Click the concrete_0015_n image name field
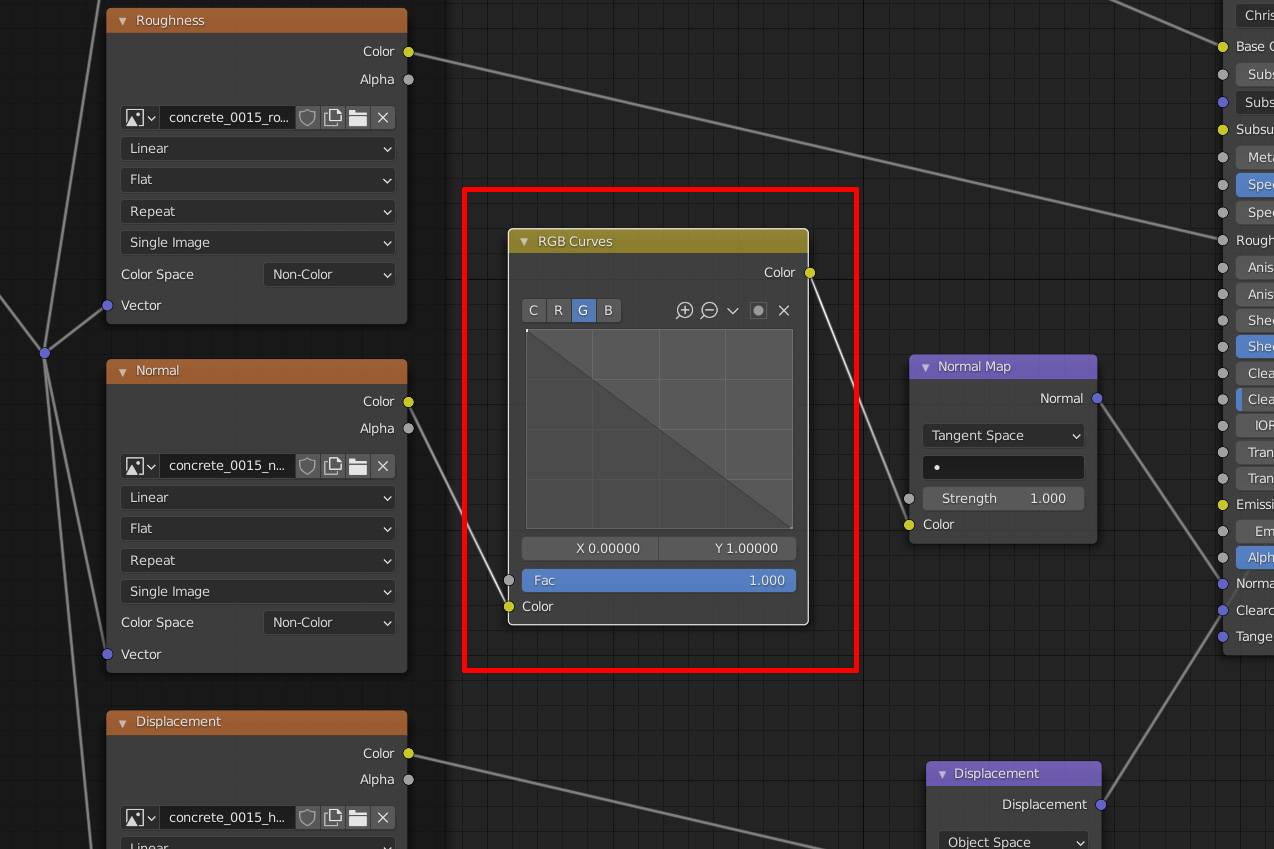1274x849 pixels. pyautogui.click(x=228, y=466)
